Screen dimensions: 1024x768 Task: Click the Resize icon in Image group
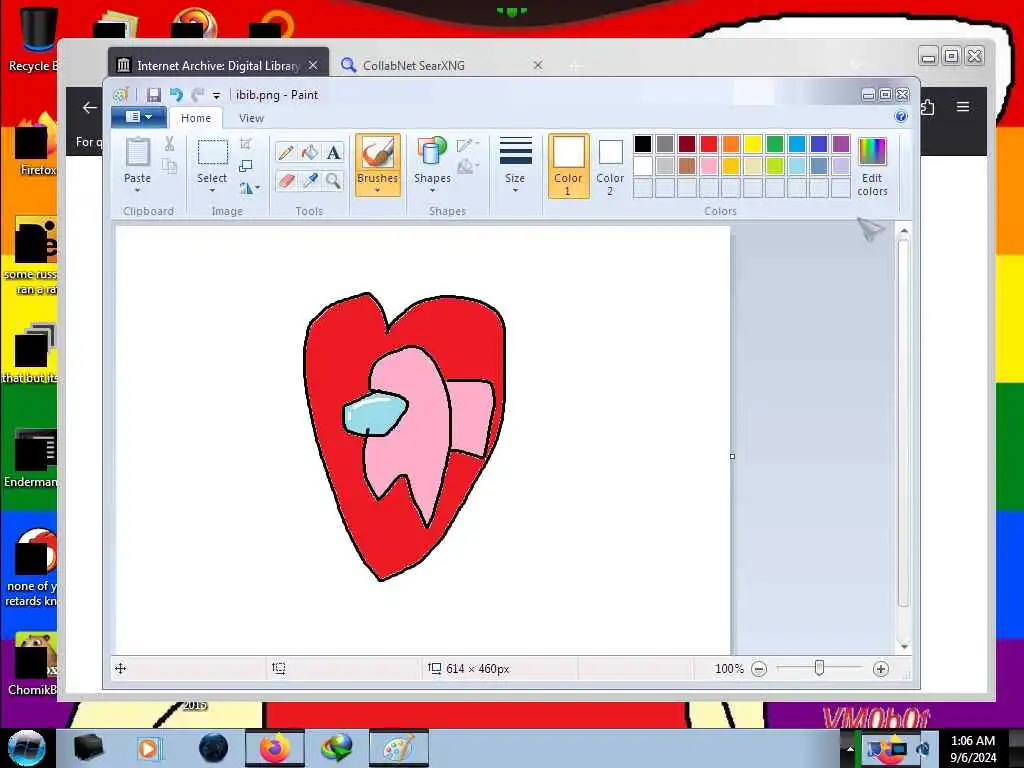[246, 167]
